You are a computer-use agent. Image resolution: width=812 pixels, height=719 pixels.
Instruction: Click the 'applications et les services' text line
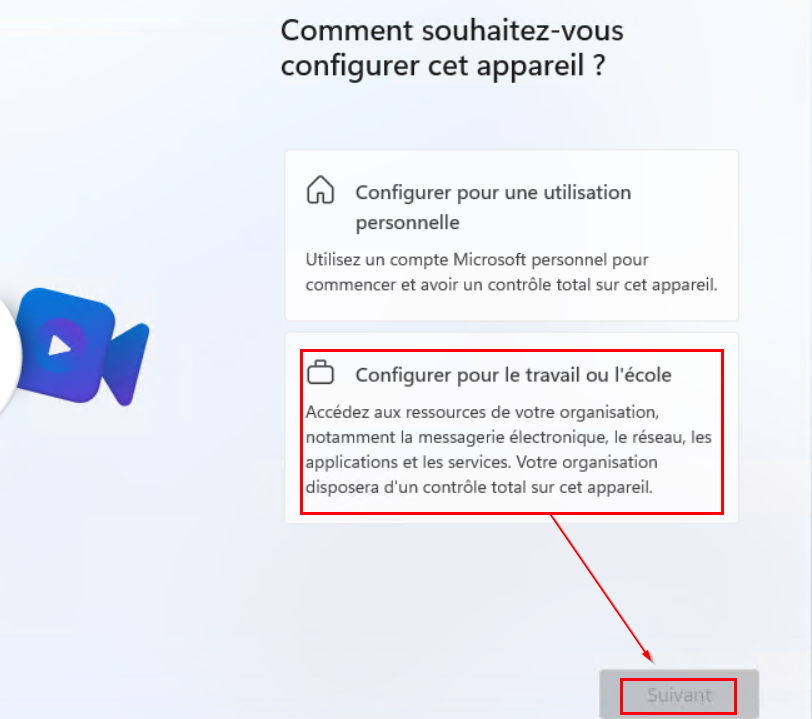[408, 463]
